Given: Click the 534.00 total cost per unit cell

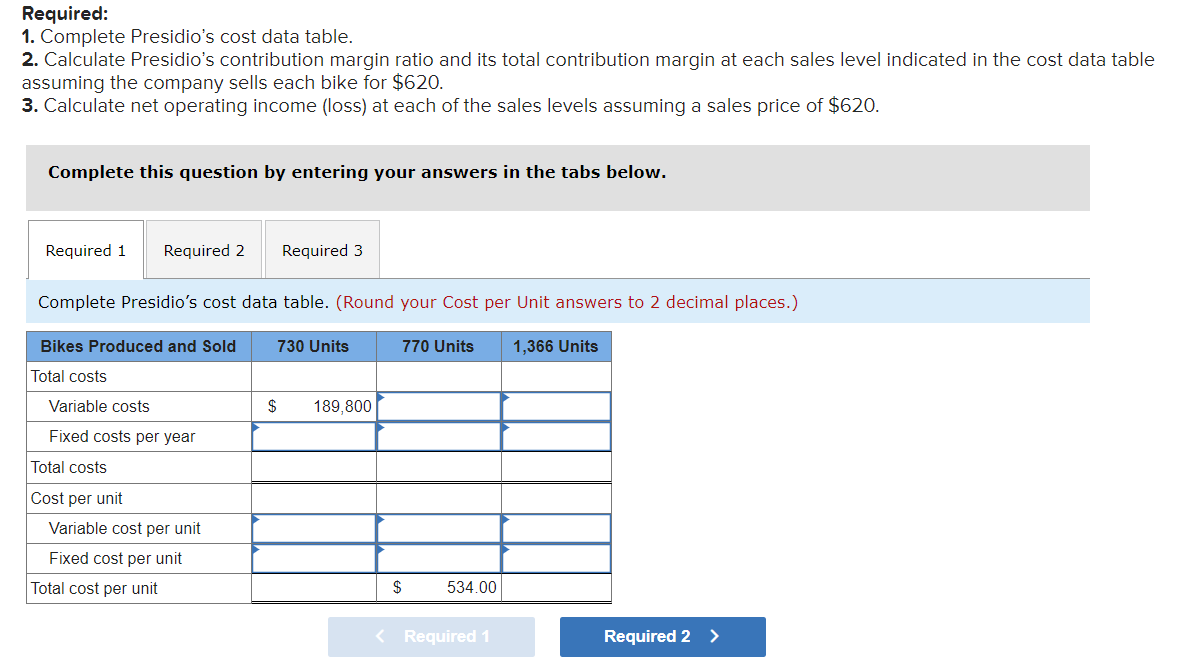Looking at the screenshot, I should click(x=438, y=588).
